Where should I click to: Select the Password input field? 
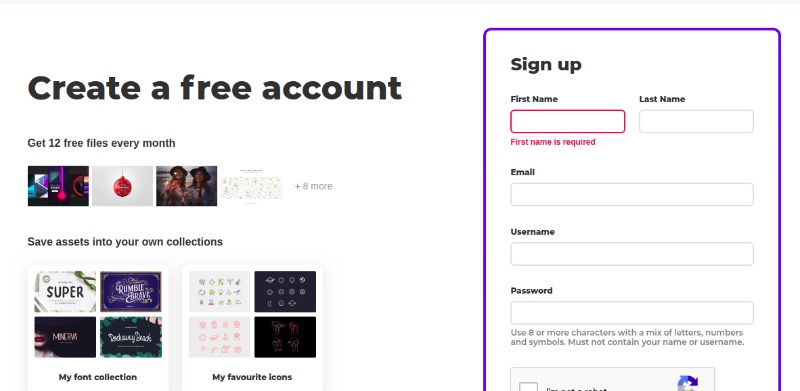632,313
